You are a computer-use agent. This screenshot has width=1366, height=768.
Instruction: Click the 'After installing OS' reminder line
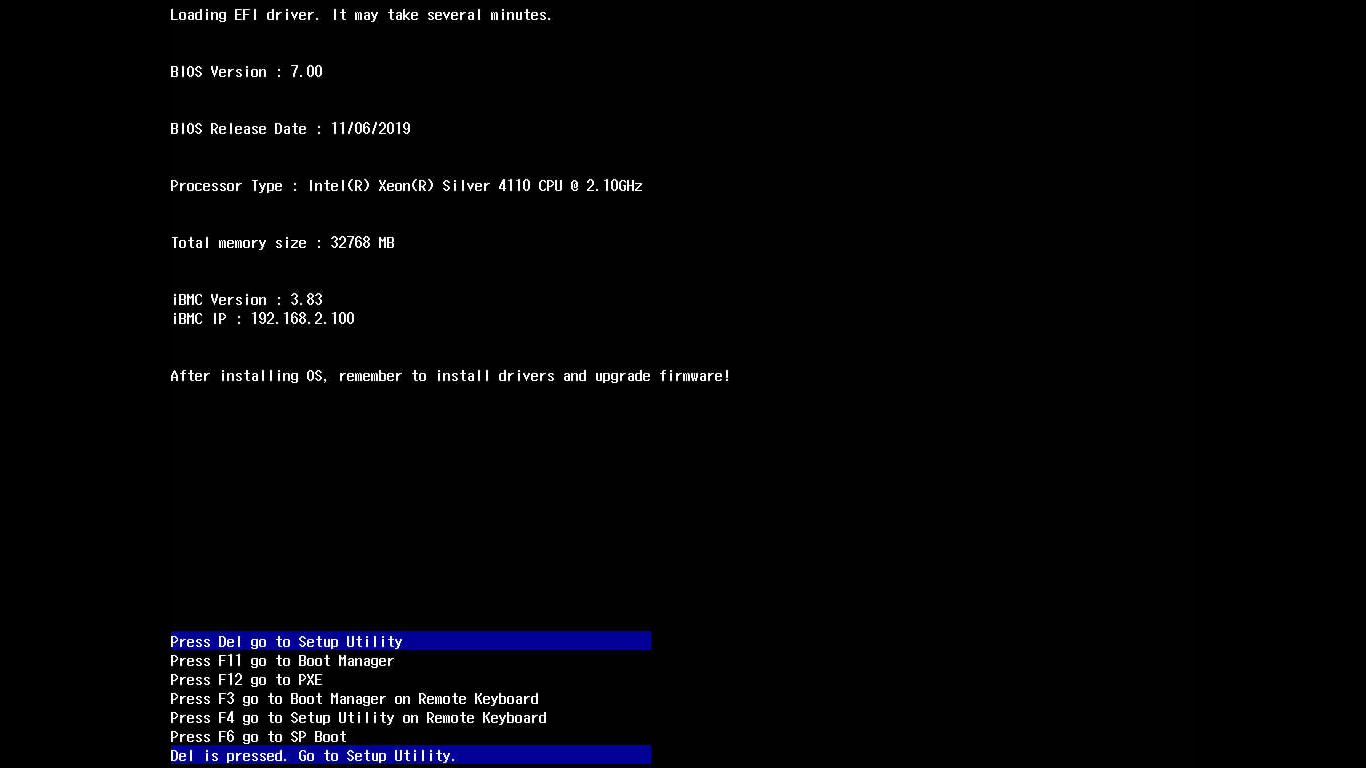(x=450, y=376)
